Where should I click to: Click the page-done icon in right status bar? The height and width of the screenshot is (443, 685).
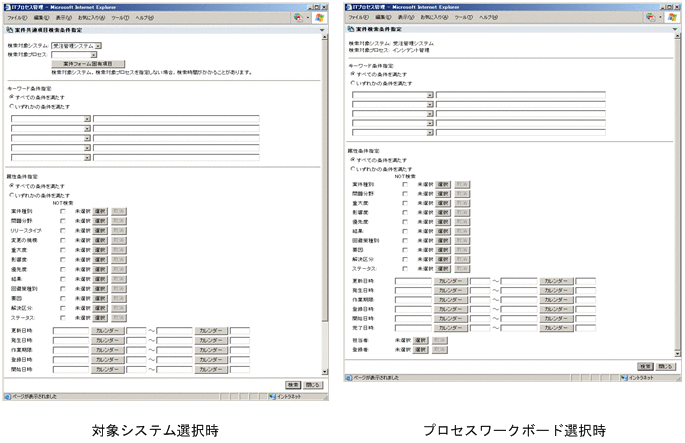point(349,377)
